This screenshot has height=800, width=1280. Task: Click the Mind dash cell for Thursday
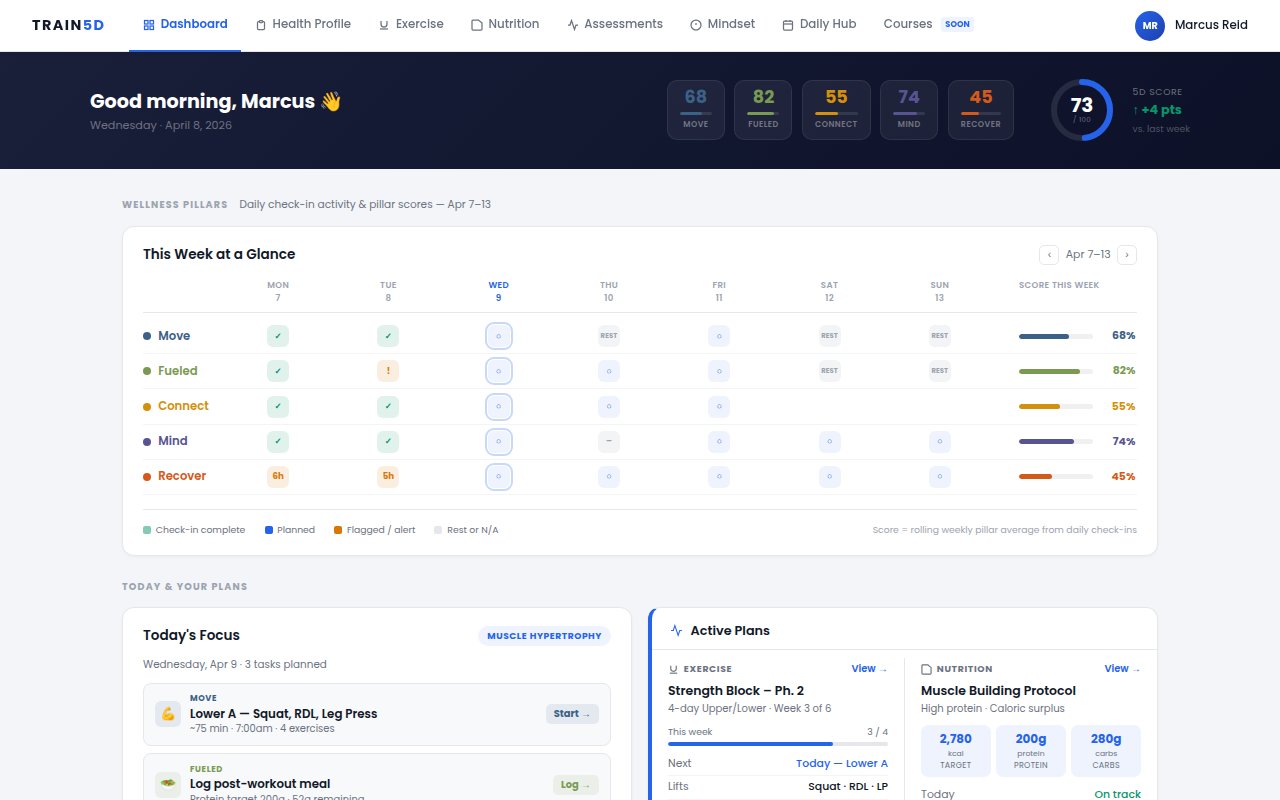609,441
